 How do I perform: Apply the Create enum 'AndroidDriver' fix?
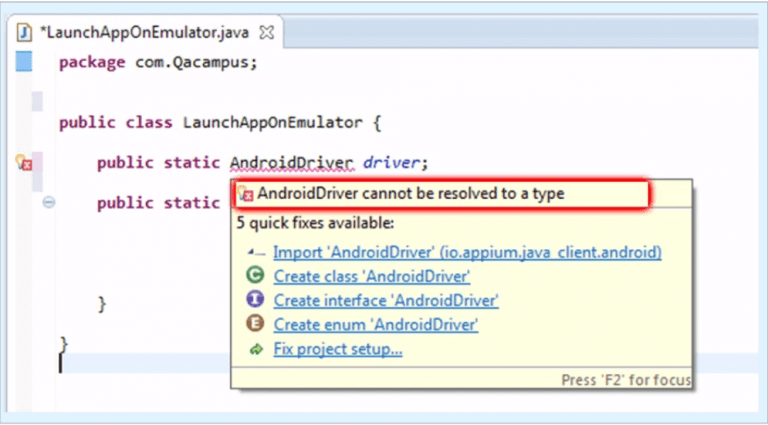click(x=375, y=324)
